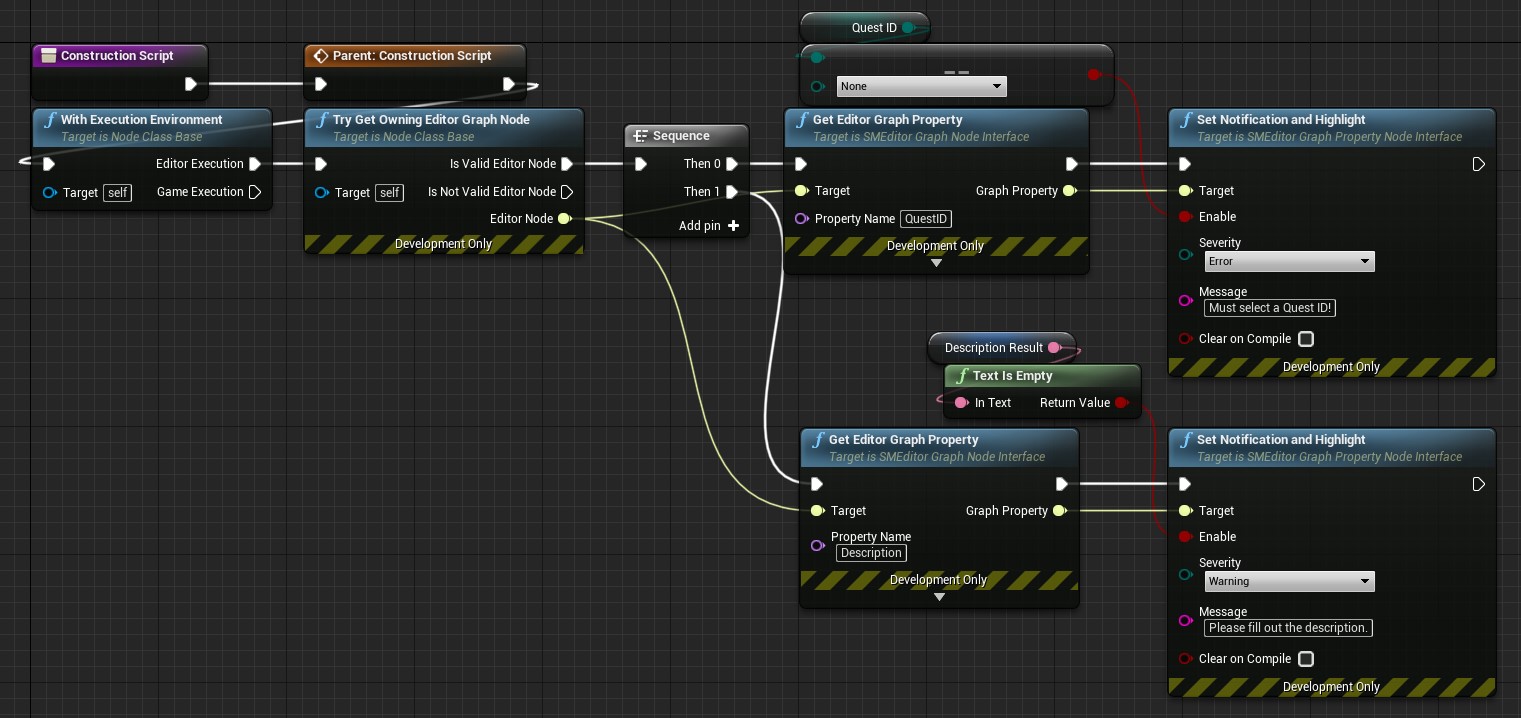Click the Then 0 exec pin on Sequence

732,164
